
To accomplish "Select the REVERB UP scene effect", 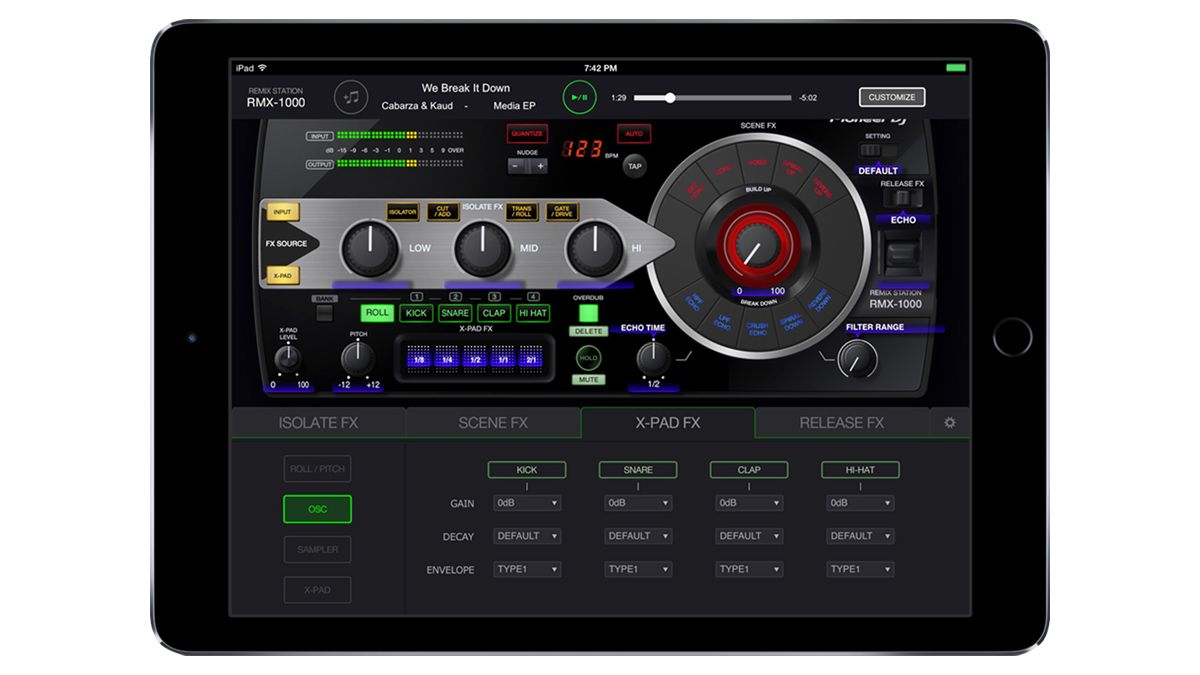I will [x=820, y=189].
